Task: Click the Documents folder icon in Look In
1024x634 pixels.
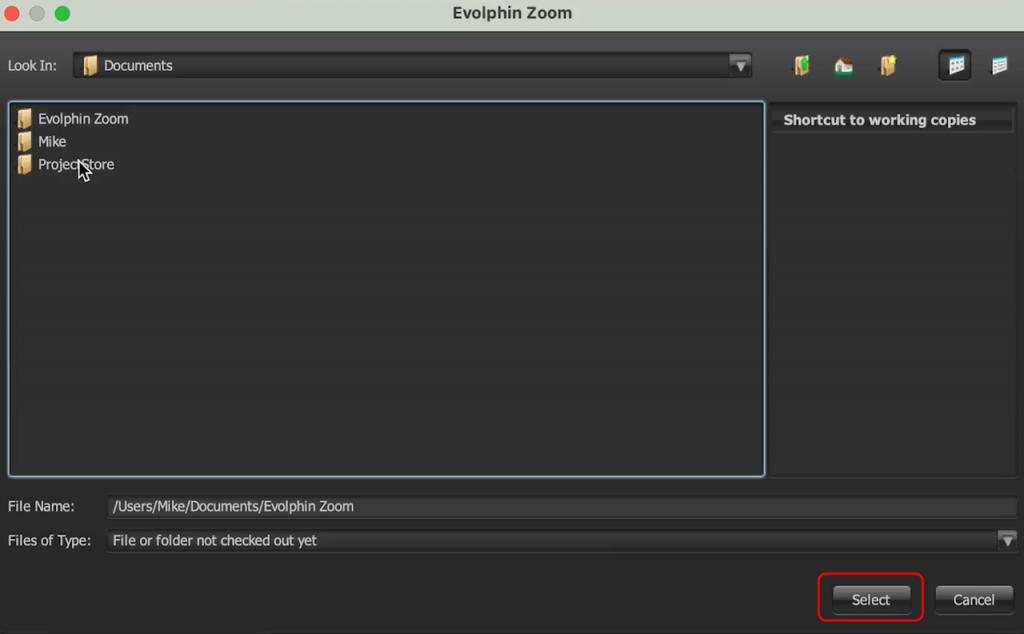Action: point(90,64)
